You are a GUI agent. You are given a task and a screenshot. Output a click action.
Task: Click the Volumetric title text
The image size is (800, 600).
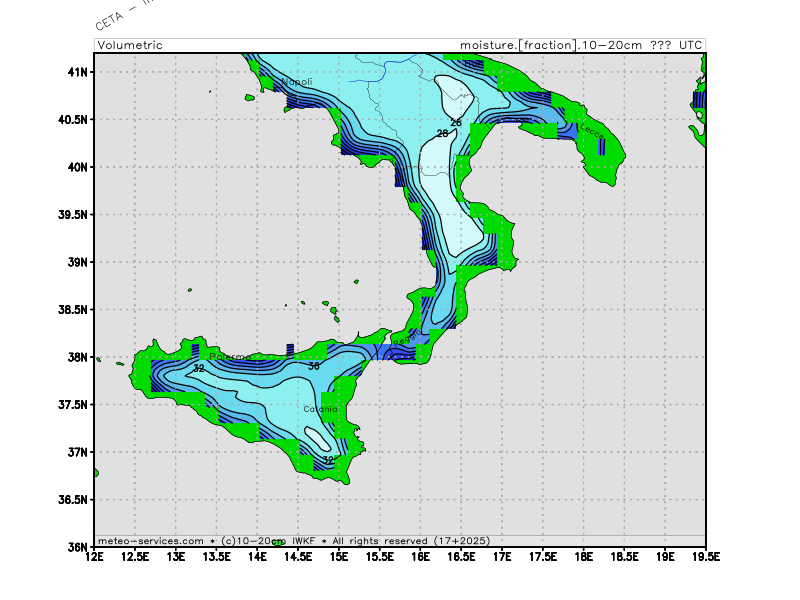[x=130, y=45]
